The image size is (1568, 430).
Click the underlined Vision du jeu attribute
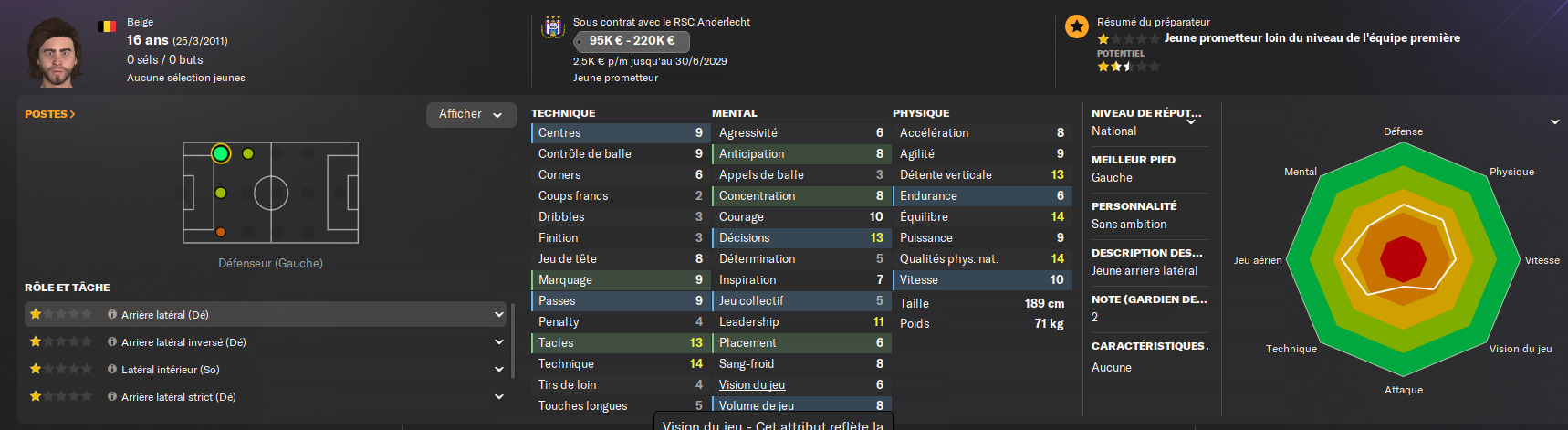coord(752,385)
